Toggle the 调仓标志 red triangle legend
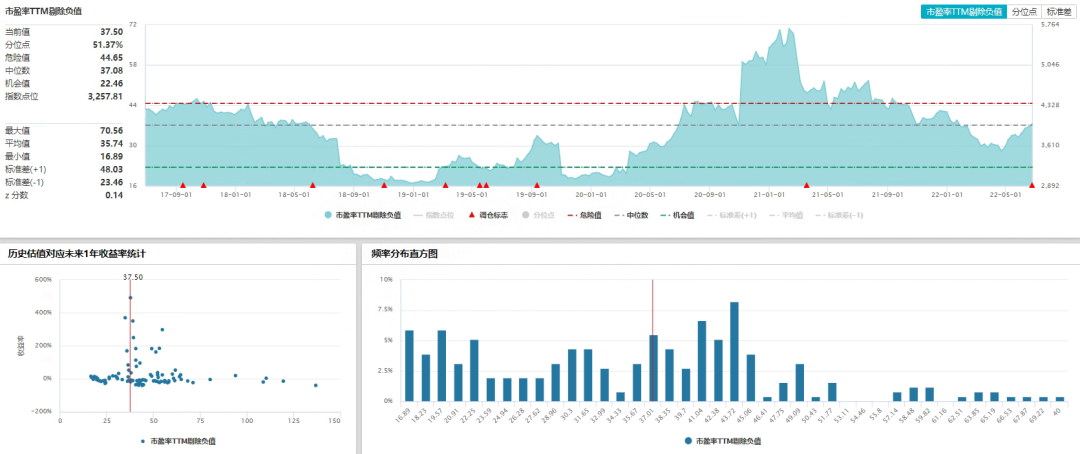This screenshot has width=1080, height=454. [x=487, y=215]
